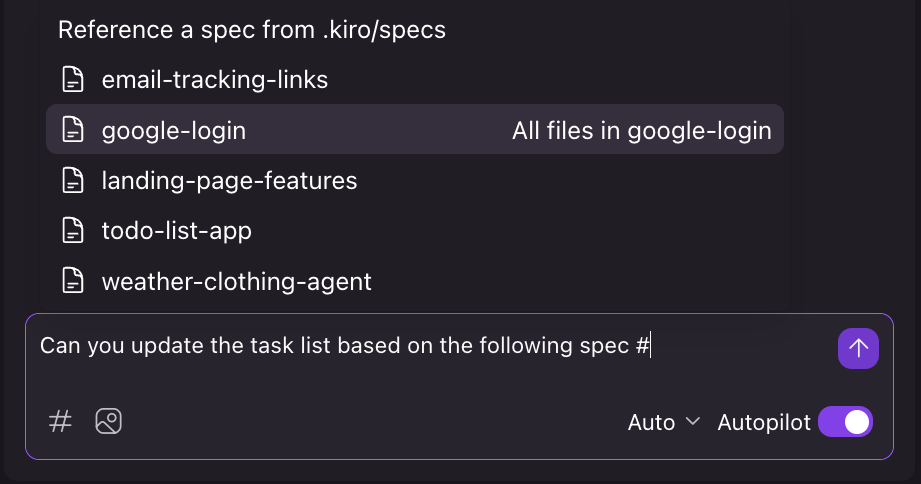
Task: Select the landing-page-features spec
Action: coord(229,181)
